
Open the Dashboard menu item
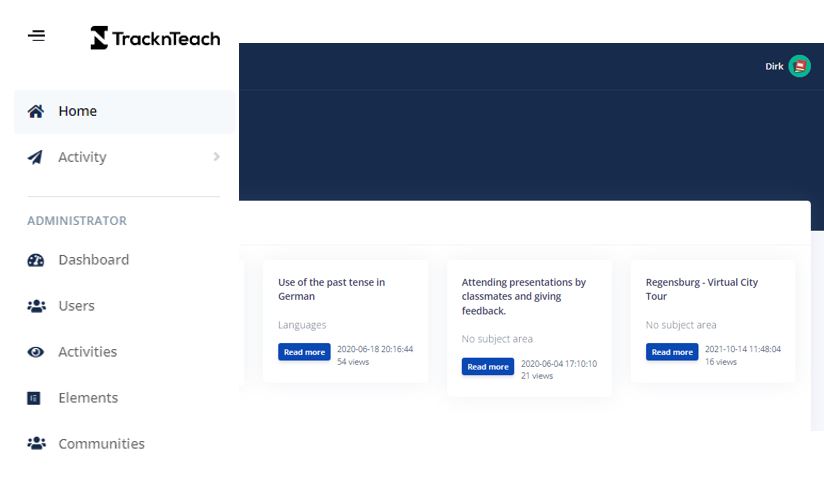tap(93, 260)
